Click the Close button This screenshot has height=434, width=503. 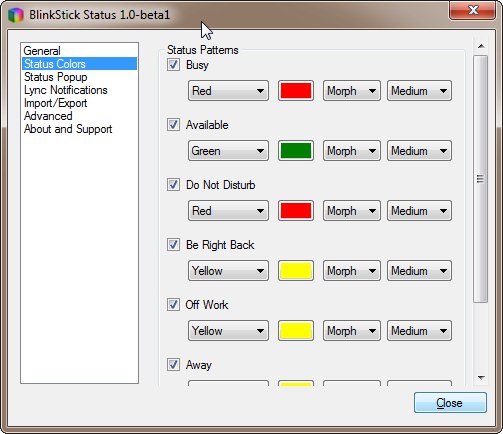point(450,403)
